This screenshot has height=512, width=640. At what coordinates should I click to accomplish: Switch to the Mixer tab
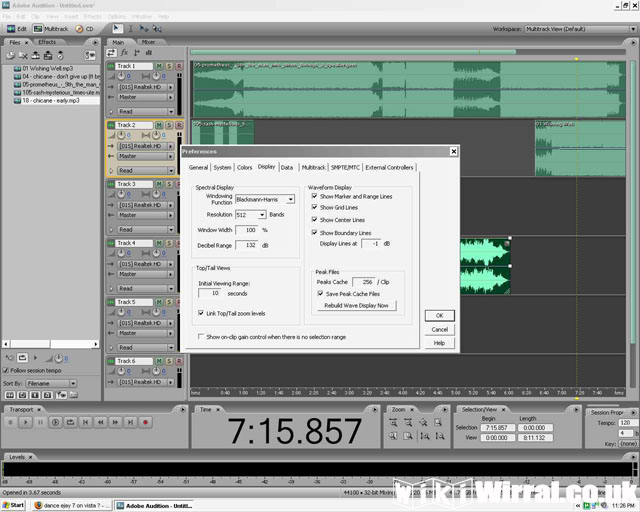point(148,42)
